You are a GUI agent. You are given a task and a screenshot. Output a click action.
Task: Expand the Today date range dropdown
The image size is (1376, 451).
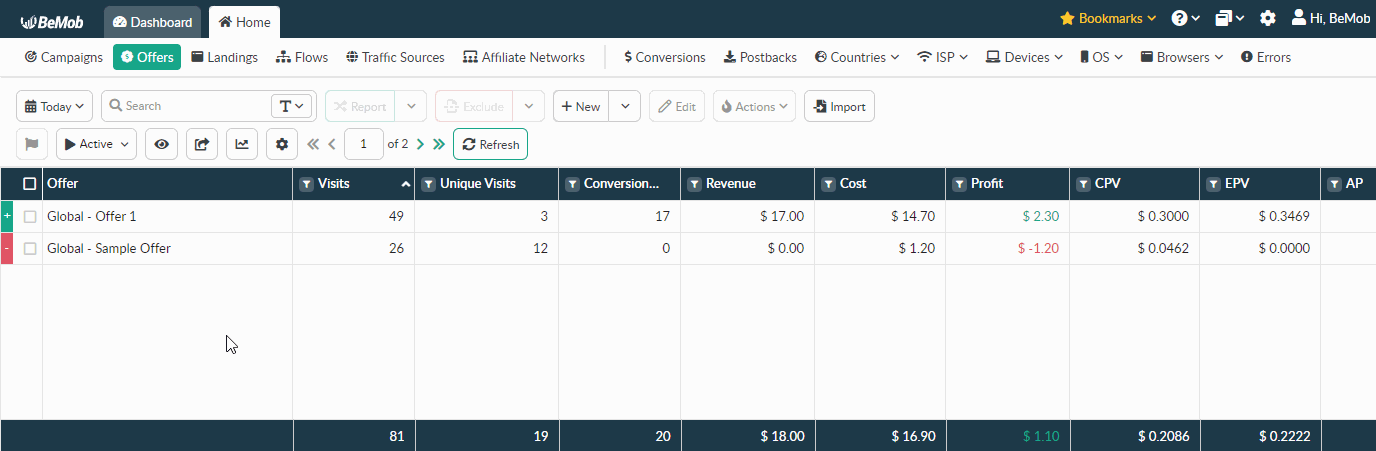[x=55, y=106]
